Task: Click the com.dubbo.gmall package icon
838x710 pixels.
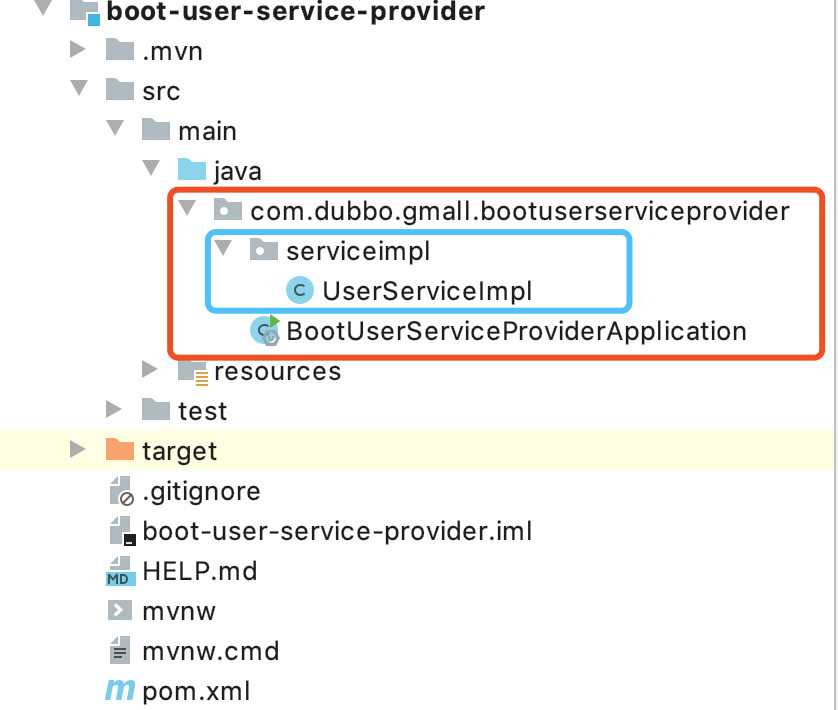Action: coord(228,210)
